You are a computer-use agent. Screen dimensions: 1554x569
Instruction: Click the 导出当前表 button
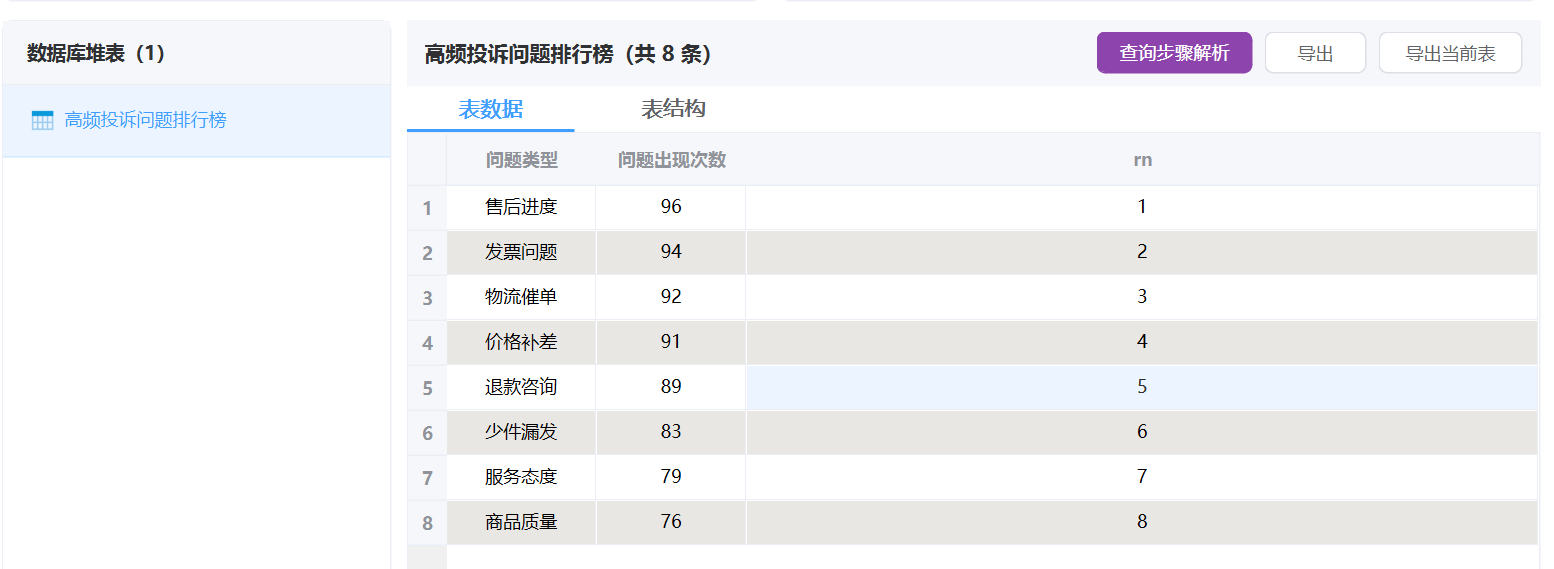click(1450, 53)
